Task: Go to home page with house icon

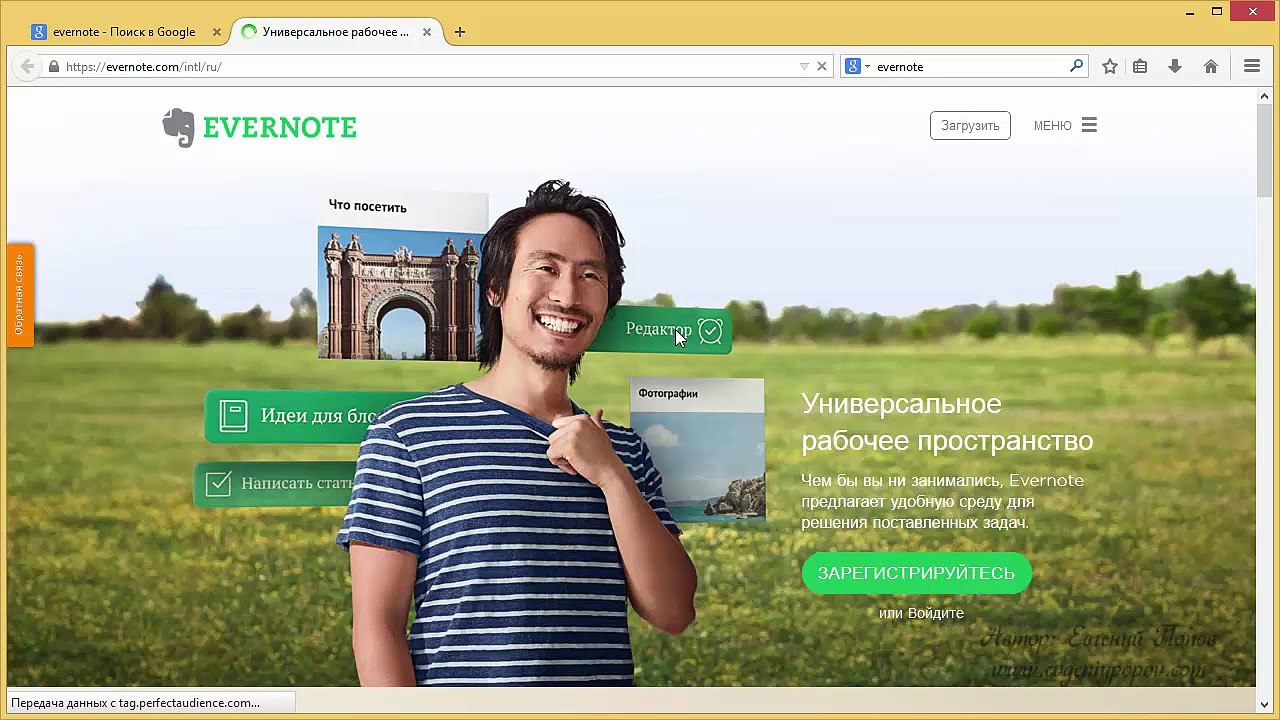Action: [1210, 66]
